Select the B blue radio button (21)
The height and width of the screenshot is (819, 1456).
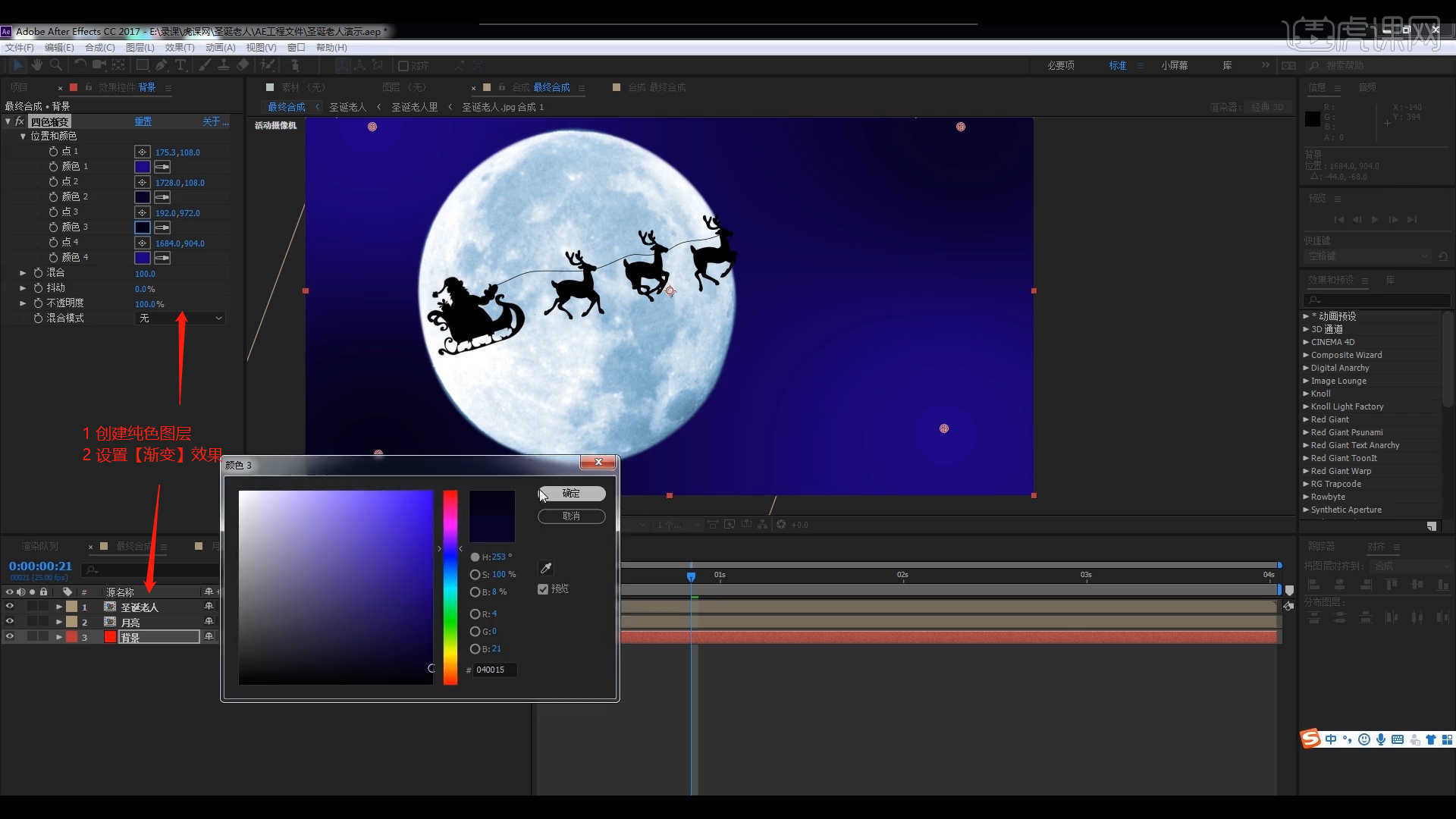[475, 649]
